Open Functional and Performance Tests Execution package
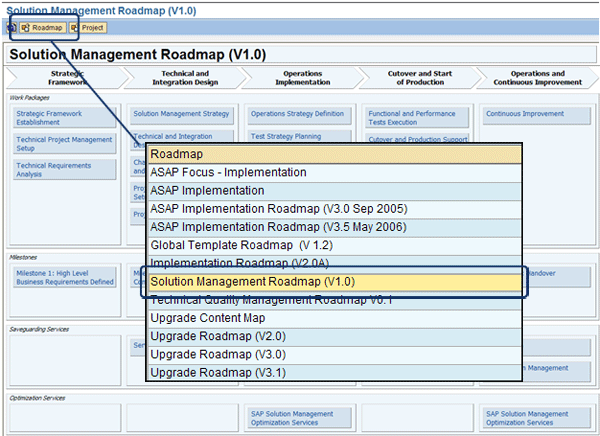 coord(417,118)
